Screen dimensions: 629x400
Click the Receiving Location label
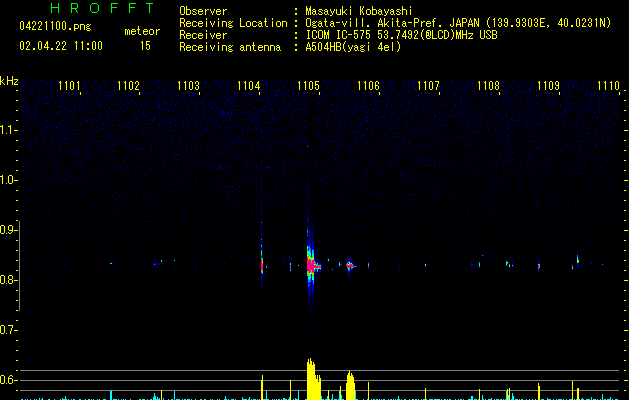click(x=233, y=23)
